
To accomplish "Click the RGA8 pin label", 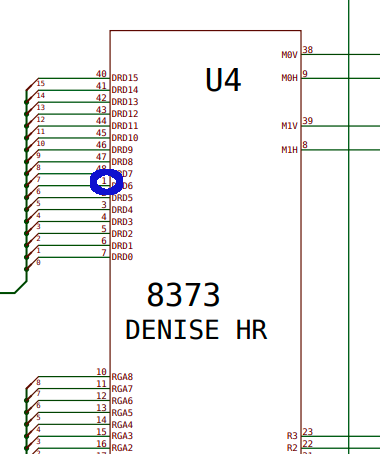I will point(122,377).
